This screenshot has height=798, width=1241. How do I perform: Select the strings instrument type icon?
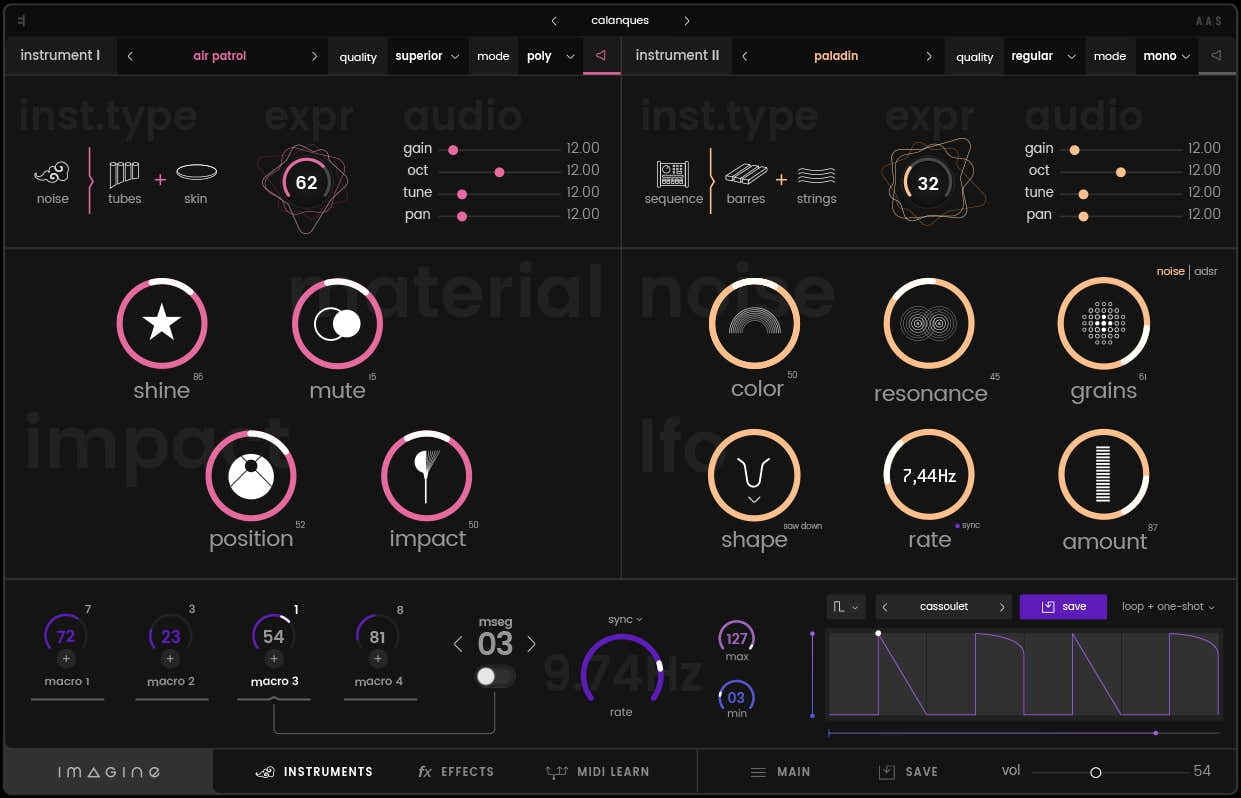coord(816,175)
